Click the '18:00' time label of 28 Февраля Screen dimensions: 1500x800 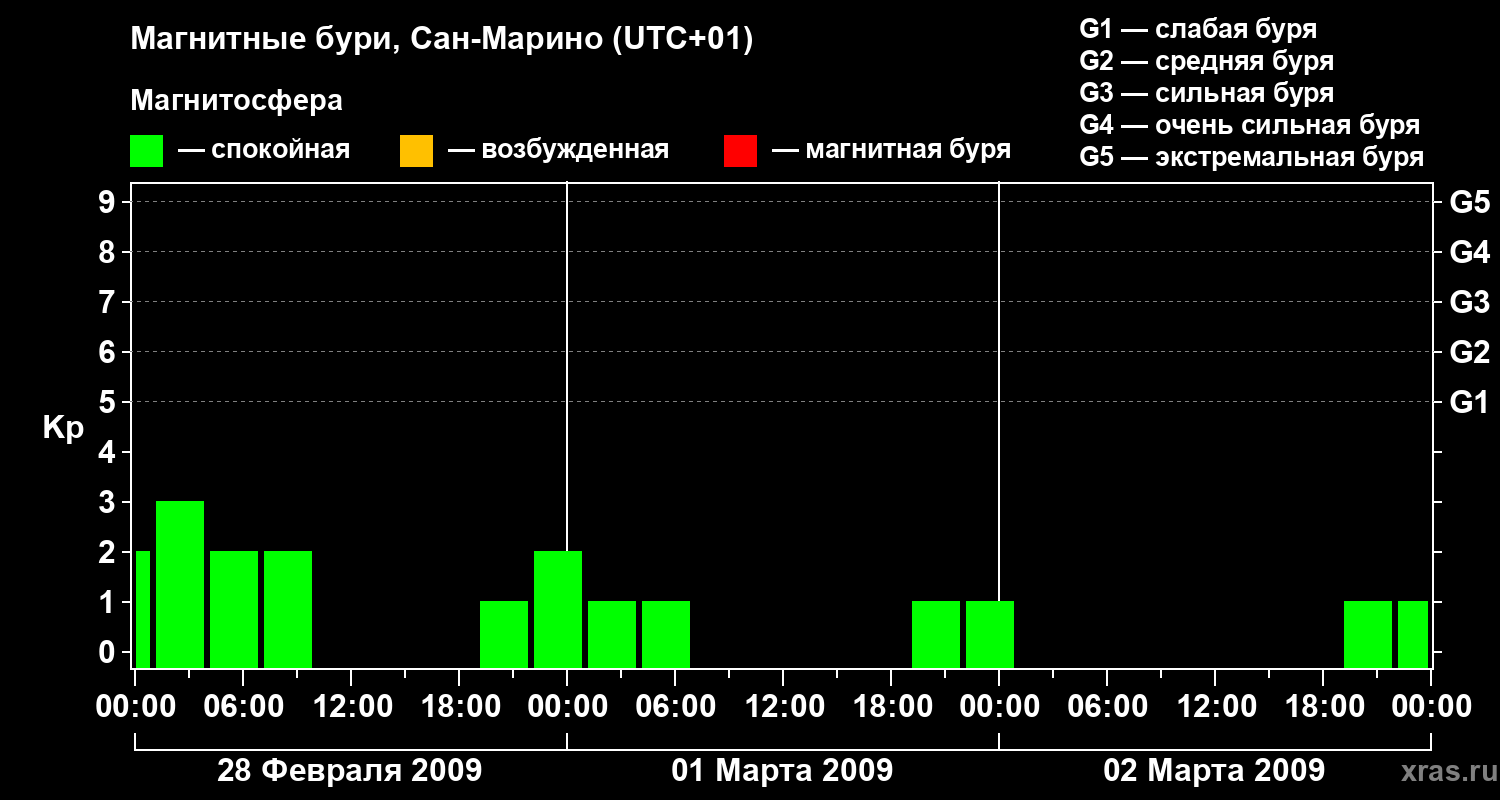(459, 707)
